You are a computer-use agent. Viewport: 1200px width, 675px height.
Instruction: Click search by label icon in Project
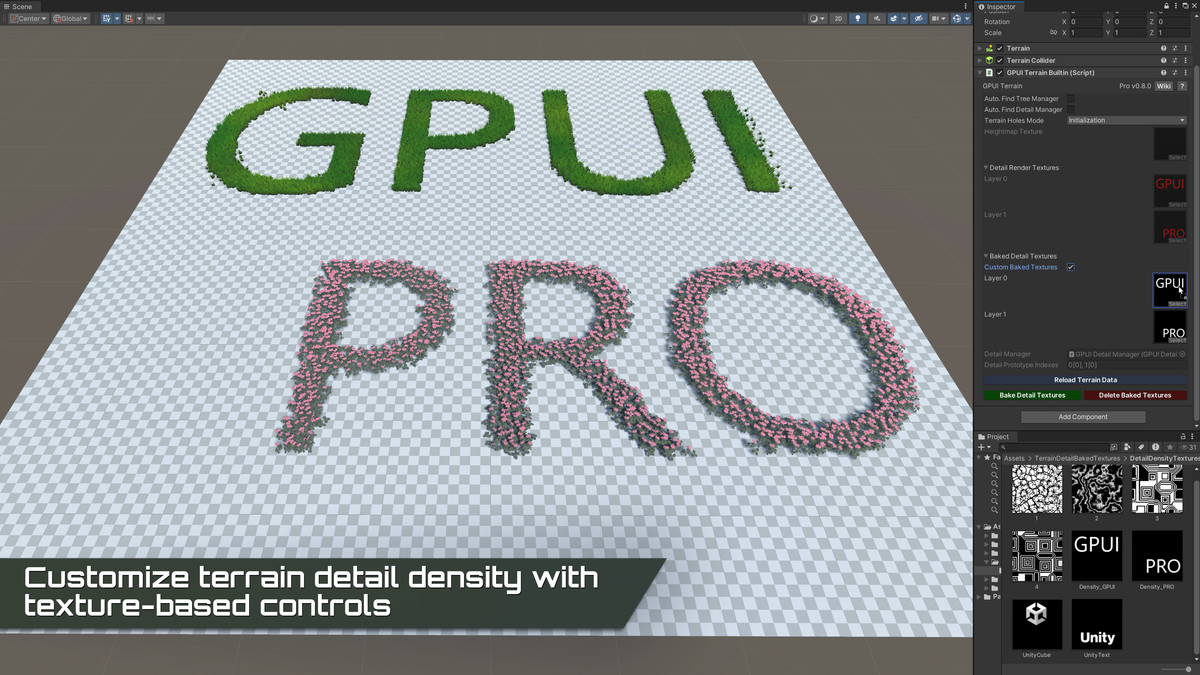pyautogui.click(x=1142, y=447)
